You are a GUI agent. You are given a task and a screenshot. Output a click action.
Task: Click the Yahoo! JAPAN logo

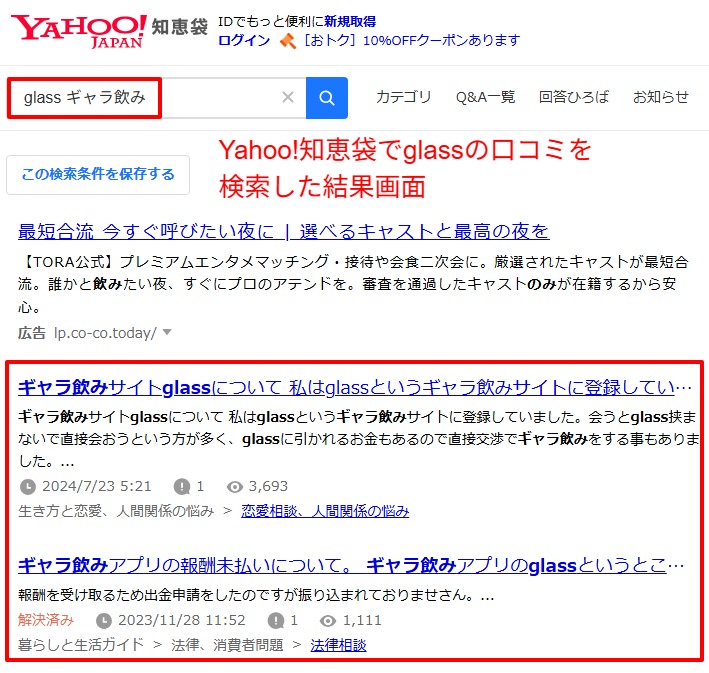(x=79, y=31)
